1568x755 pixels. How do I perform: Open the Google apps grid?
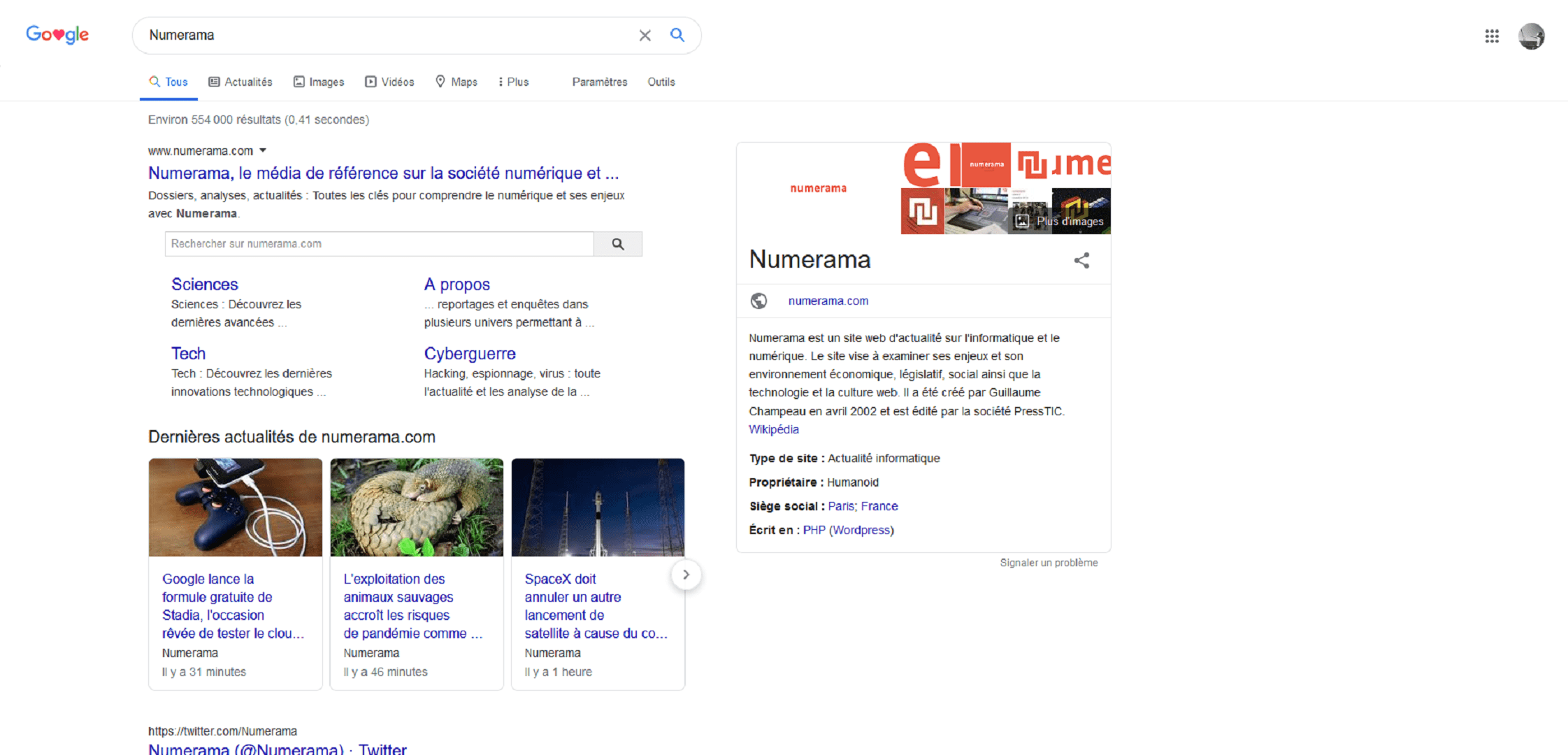click(1492, 36)
